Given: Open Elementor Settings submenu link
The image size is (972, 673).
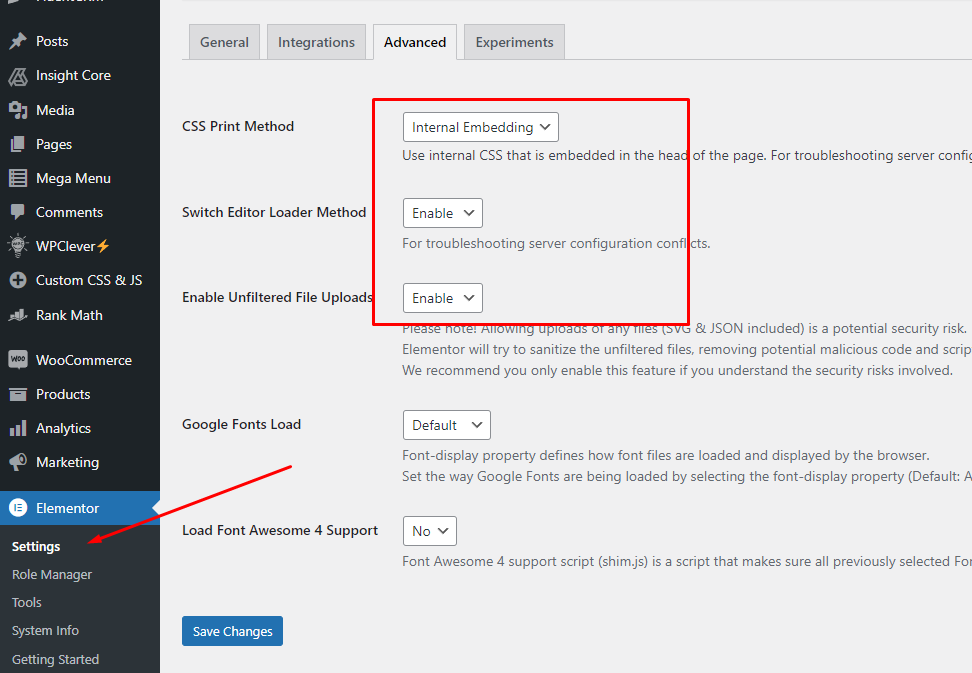Looking at the screenshot, I should tap(36, 547).
